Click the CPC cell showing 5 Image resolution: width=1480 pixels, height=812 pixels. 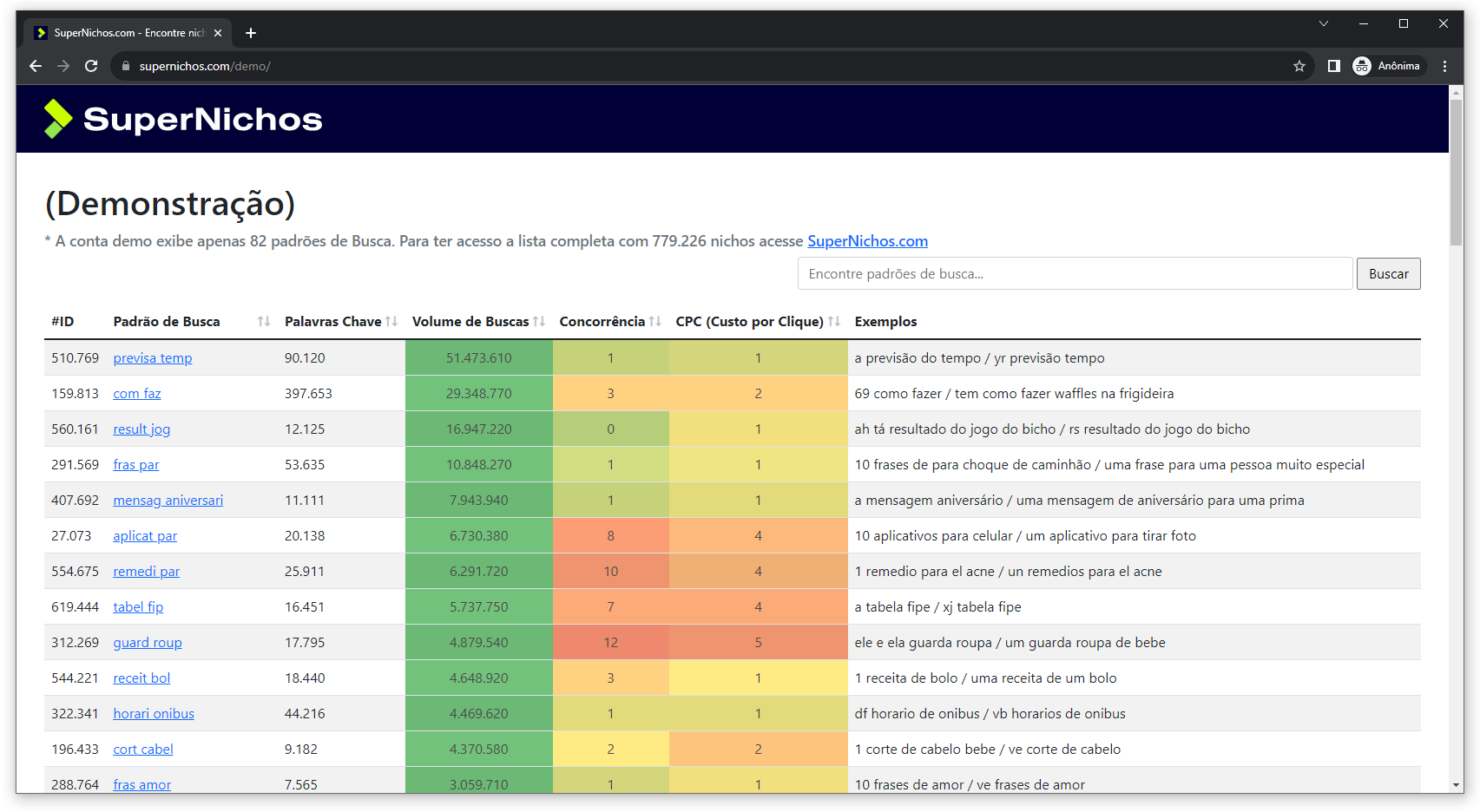click(x=759, y=643)
